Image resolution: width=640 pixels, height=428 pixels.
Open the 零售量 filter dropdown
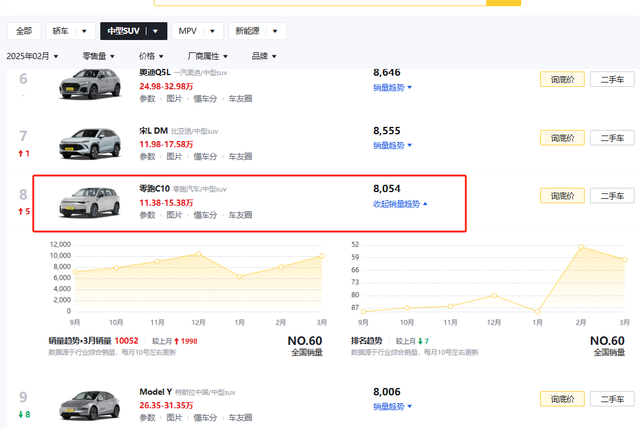pos(98,56)
